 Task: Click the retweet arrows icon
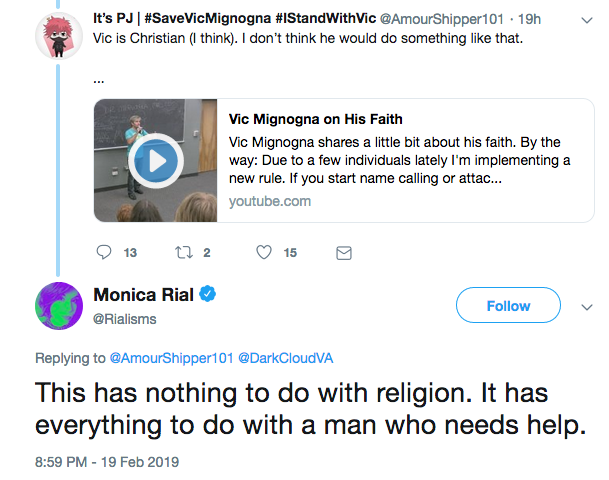[x=183, y=253]
